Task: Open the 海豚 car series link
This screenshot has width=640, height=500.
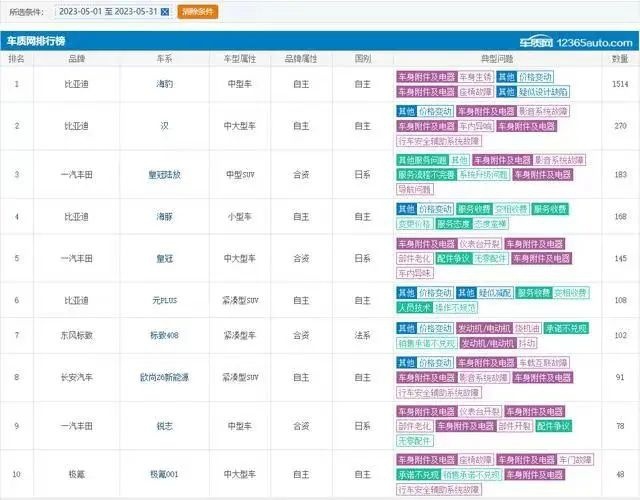Action: click(164, 216)
